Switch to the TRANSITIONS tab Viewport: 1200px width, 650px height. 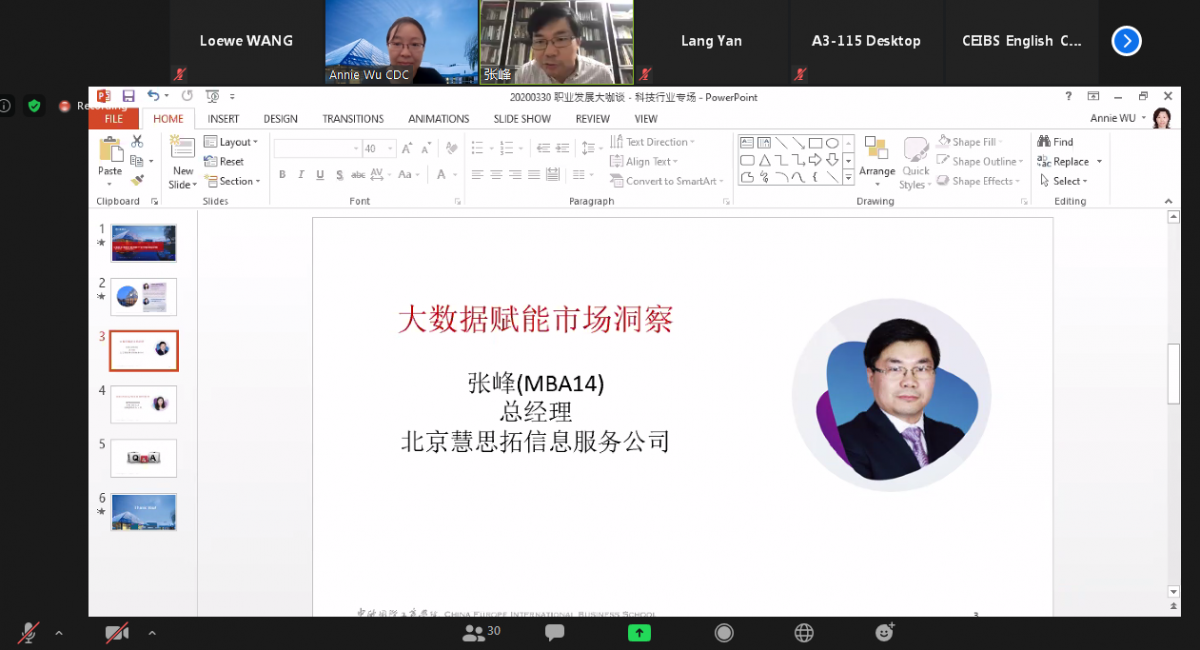click(x=353, y=118)
